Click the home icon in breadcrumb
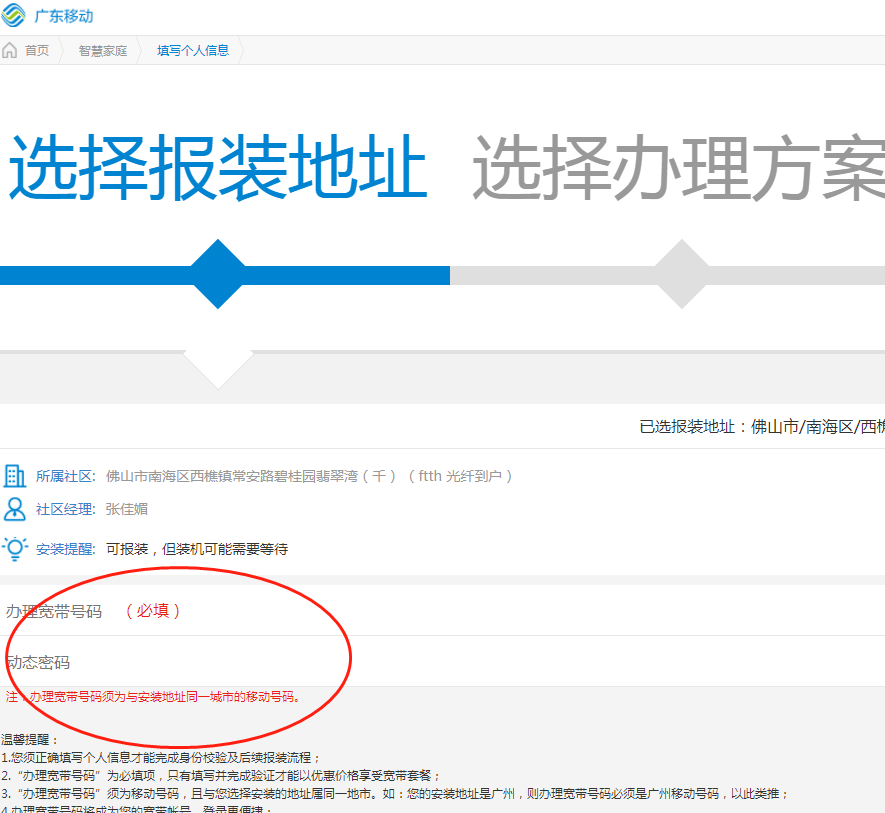The height and width of the screenshot is (813, 885). 11,50
